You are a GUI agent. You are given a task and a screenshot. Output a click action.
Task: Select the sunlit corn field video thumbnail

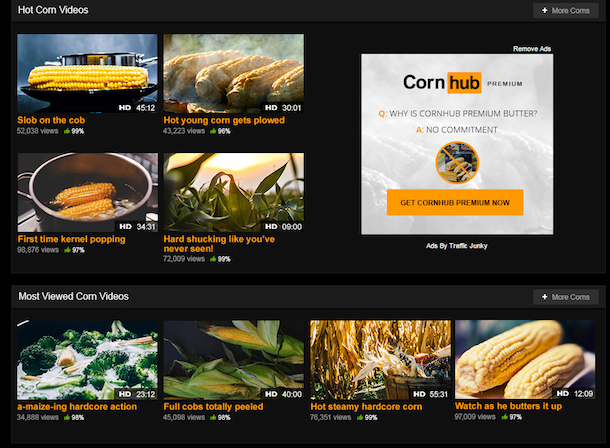pos(233,192)
